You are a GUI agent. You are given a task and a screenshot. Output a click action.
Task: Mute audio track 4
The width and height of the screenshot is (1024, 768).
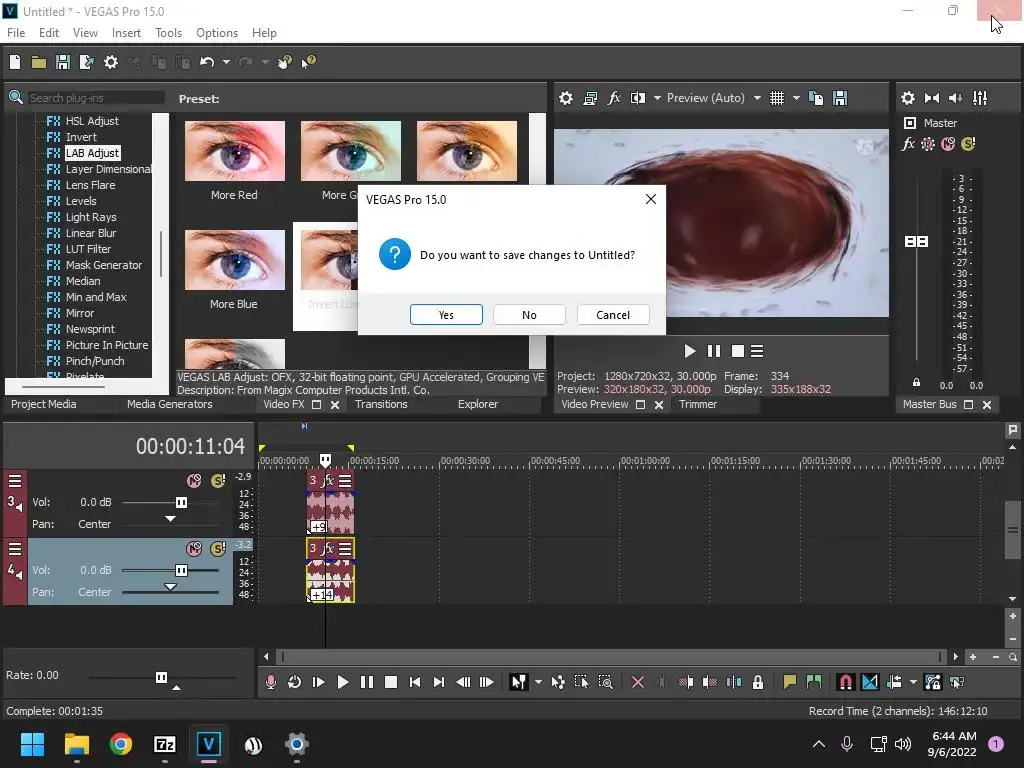coord(194,549)
